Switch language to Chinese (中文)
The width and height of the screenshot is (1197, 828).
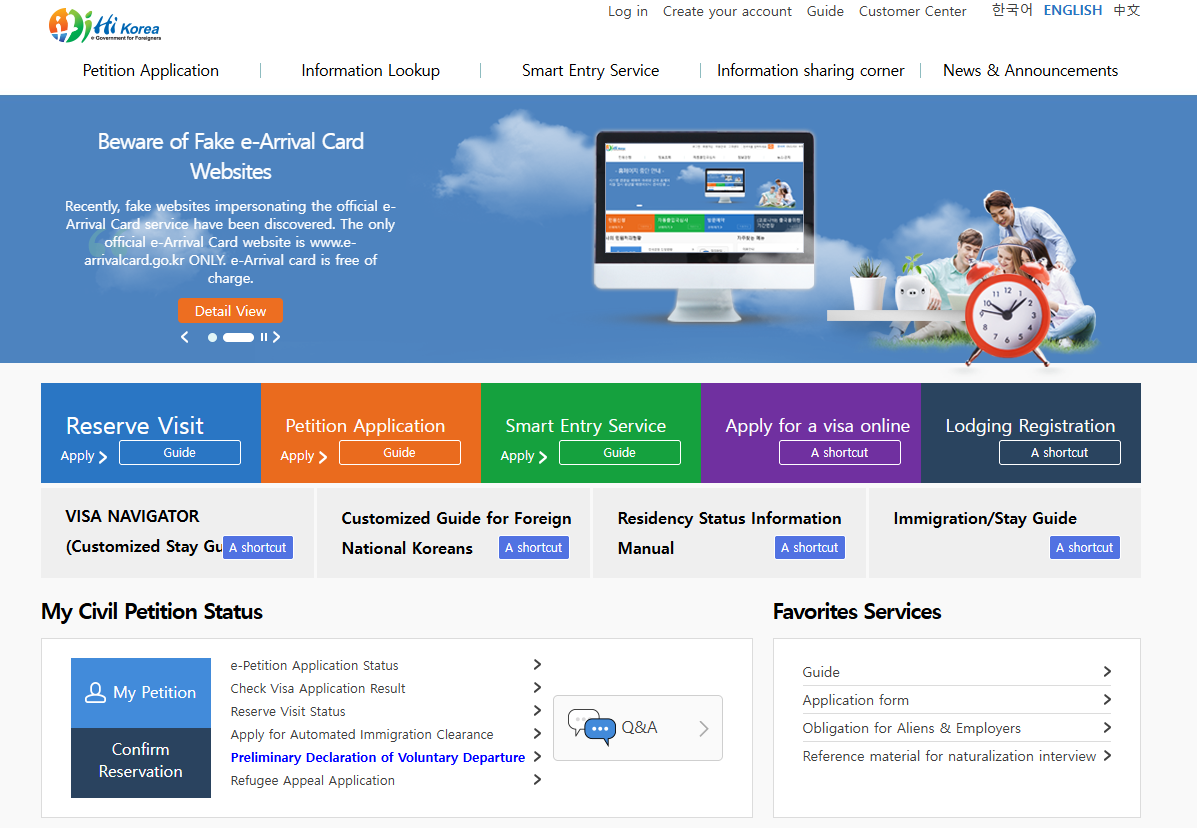1127,10
